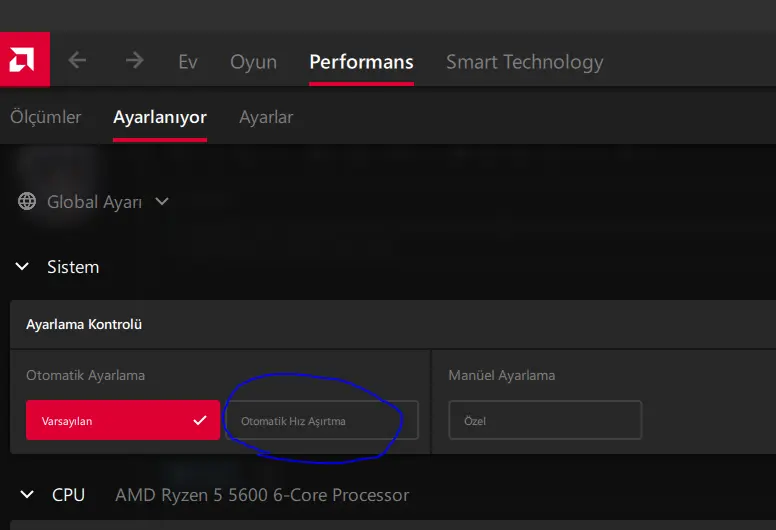
Task: Open the Ayarlar subtab
Action: click(x=266, y=117)
